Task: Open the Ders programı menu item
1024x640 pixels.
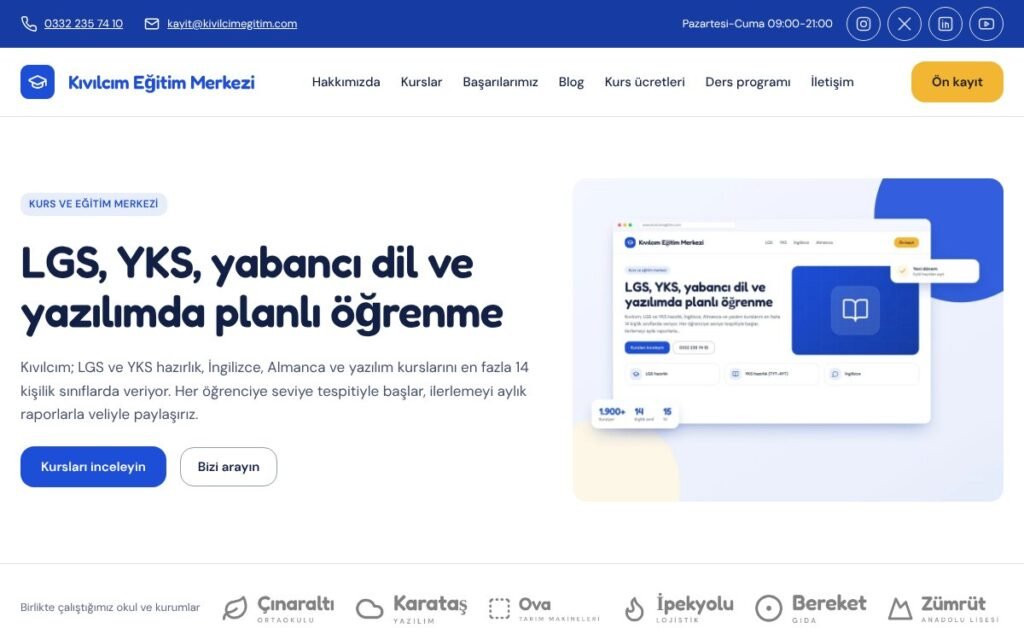Action: point(748,82)
